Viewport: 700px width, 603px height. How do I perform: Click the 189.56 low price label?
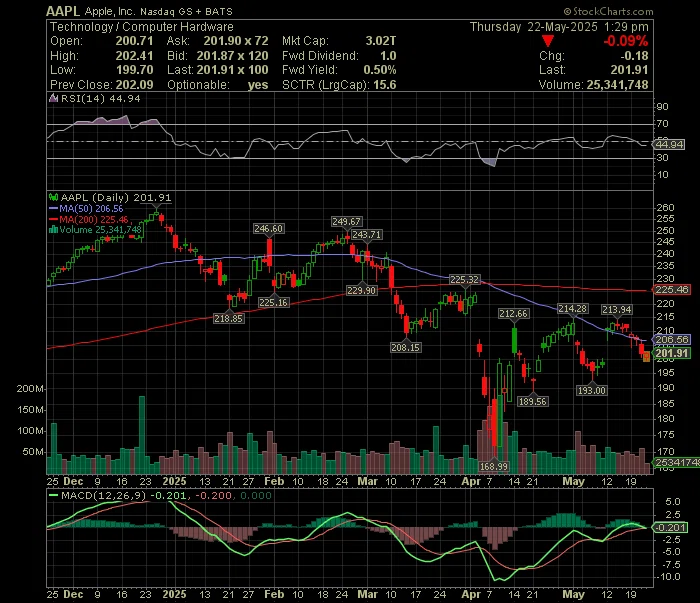533,401
